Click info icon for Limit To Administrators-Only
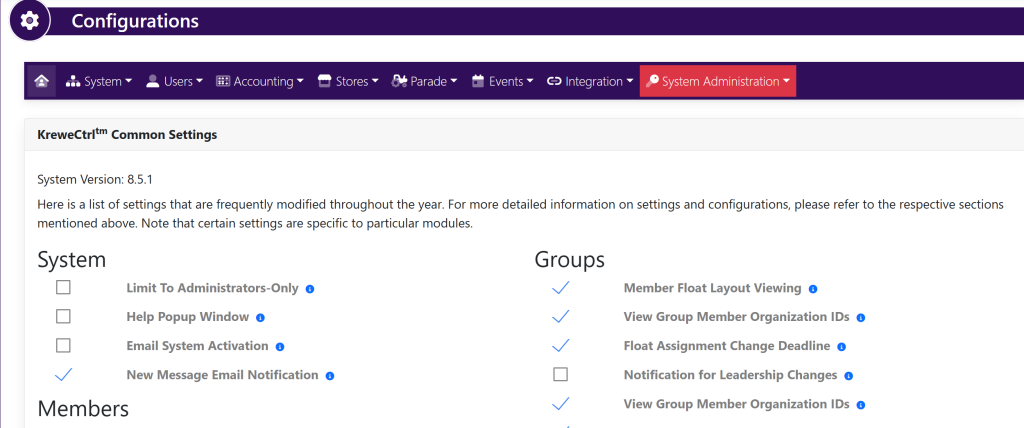Image resolution: width=1024 pixels, height=428 pixels. tap(310, 289)
